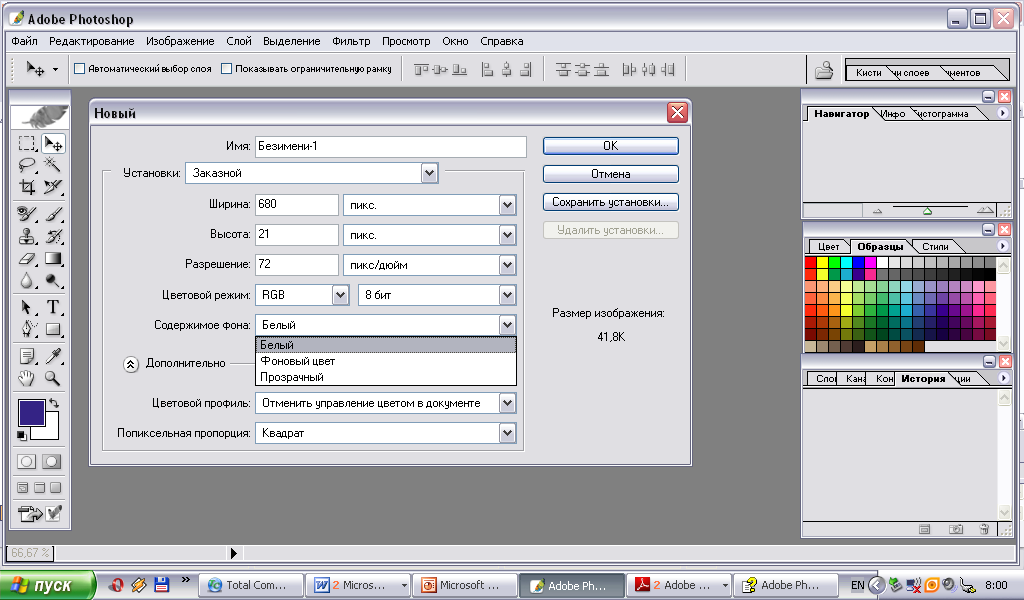Open the 'Файл' menu
Viewport: 1024px width, 600px height.
point(24,41)
